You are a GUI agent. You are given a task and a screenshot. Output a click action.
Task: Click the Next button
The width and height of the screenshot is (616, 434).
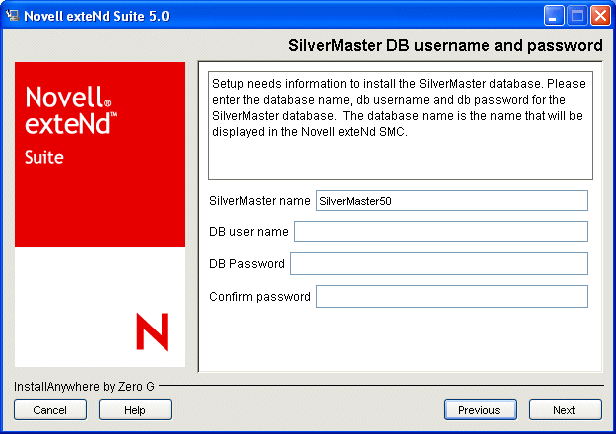click(x=565, y=410)
